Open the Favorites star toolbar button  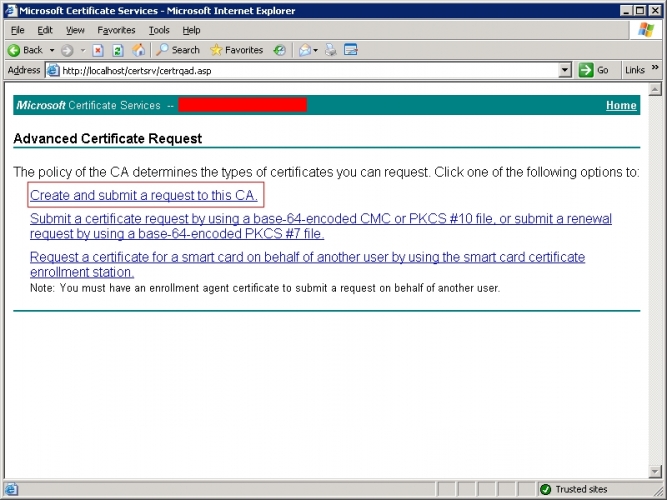(237, 50)
